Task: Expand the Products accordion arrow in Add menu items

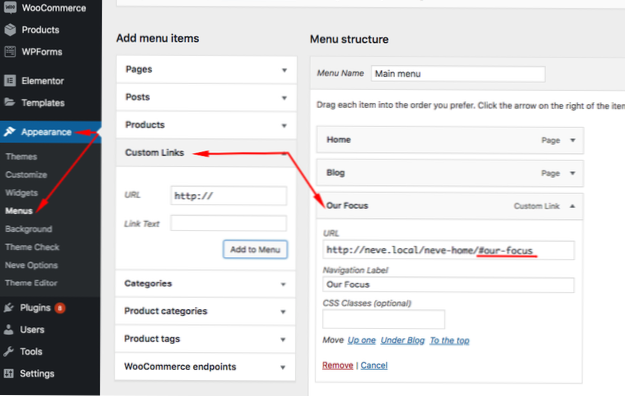Action: pos(284,126)
